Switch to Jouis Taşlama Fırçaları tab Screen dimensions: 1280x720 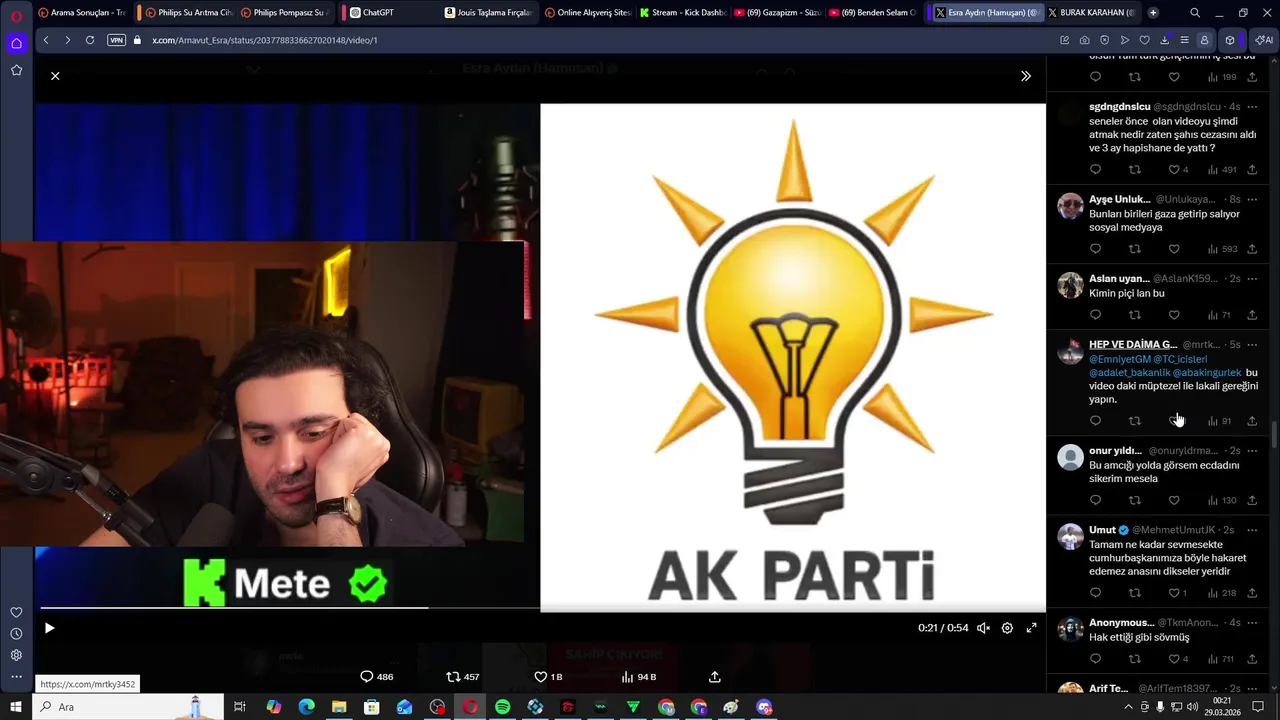pos(487,13)
